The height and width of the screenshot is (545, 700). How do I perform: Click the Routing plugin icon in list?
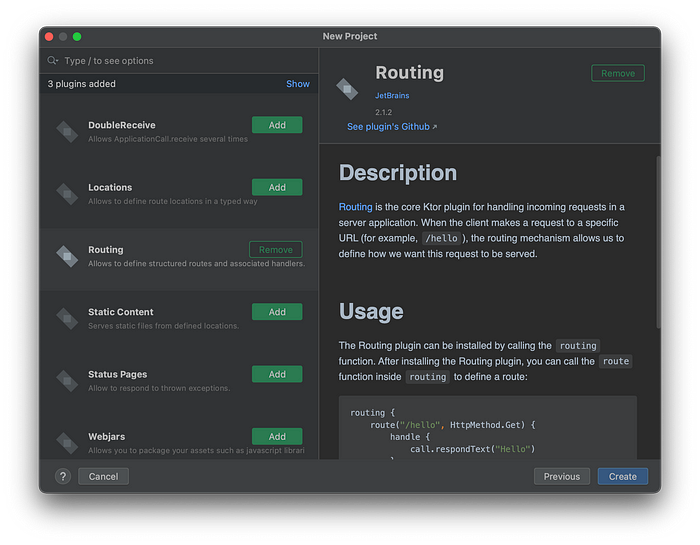click(67, 256)
